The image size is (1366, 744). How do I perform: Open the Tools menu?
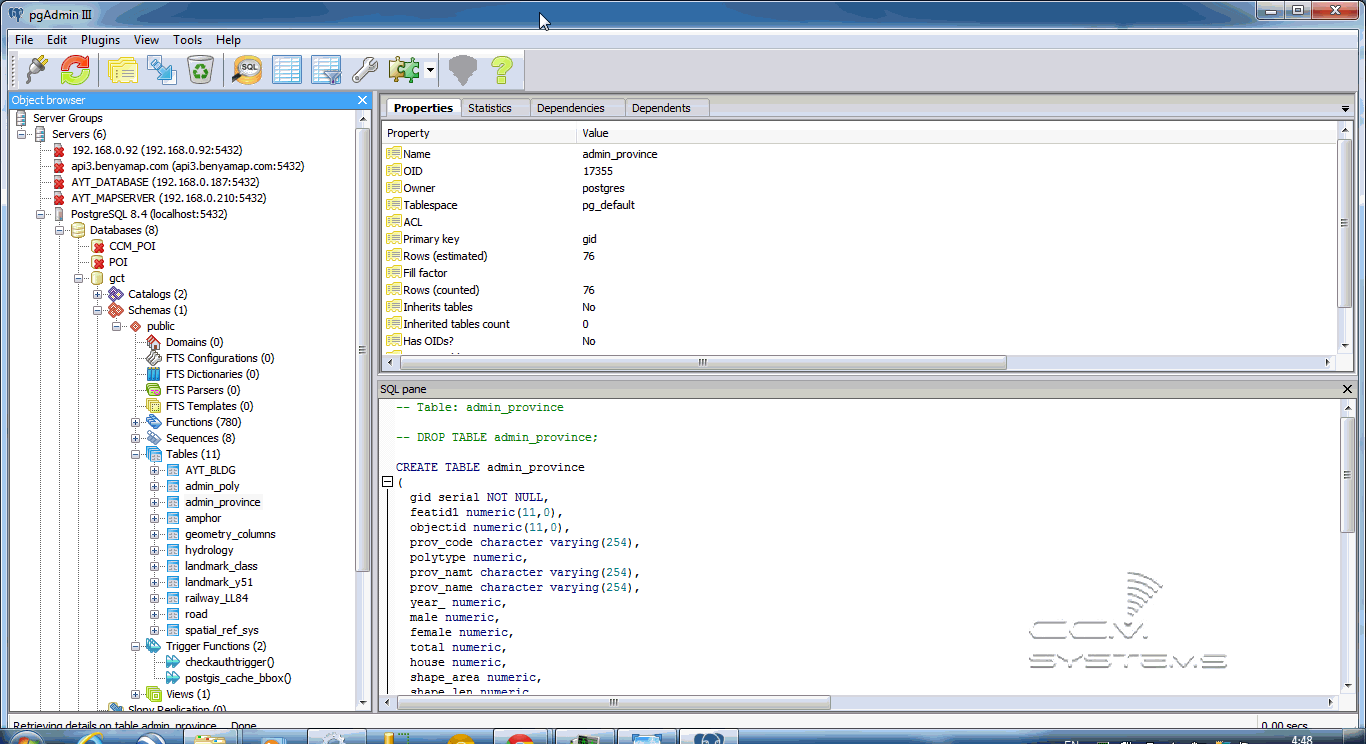(x=187, y=40)
